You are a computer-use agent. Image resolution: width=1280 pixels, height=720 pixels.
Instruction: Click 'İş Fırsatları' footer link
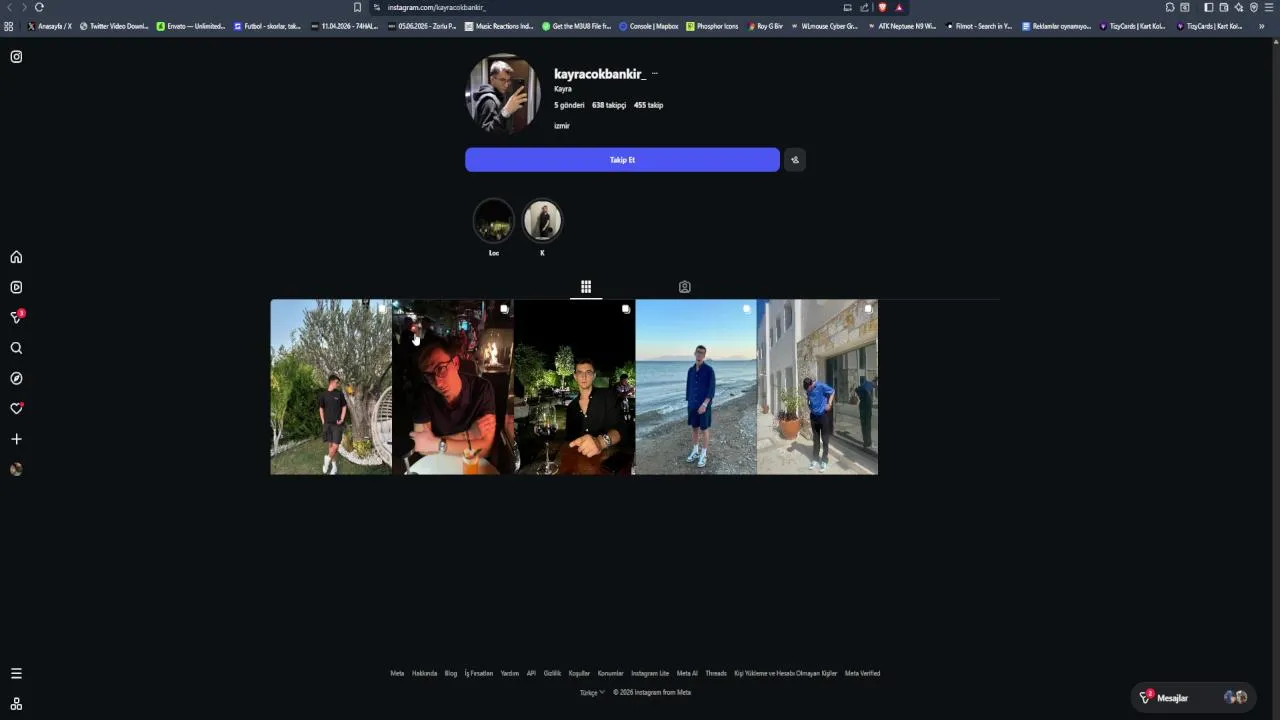[x=479, y=673]
